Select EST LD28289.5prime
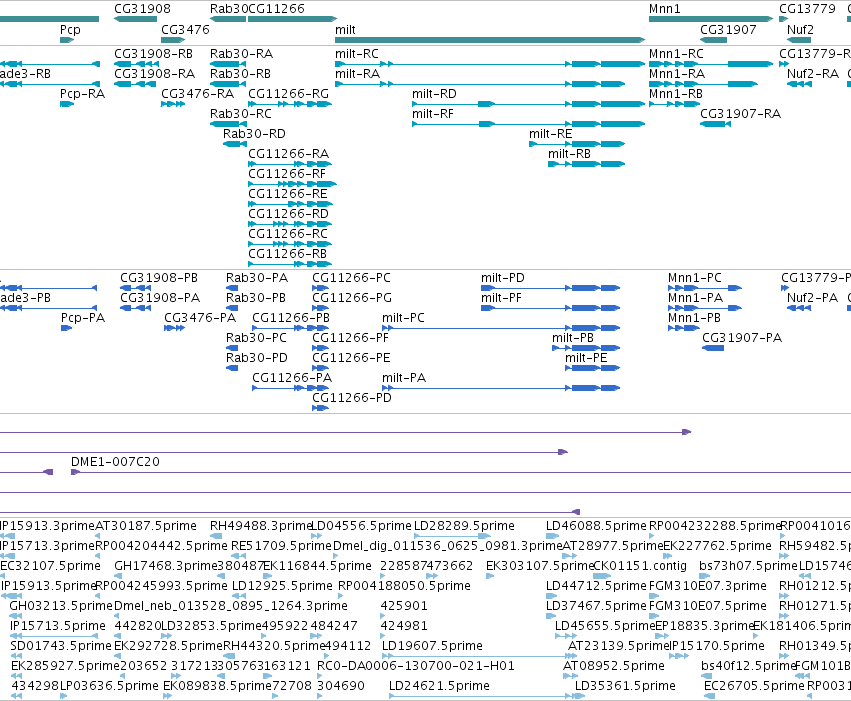Screen dimensions: 851x701 (x=464, y=526)
